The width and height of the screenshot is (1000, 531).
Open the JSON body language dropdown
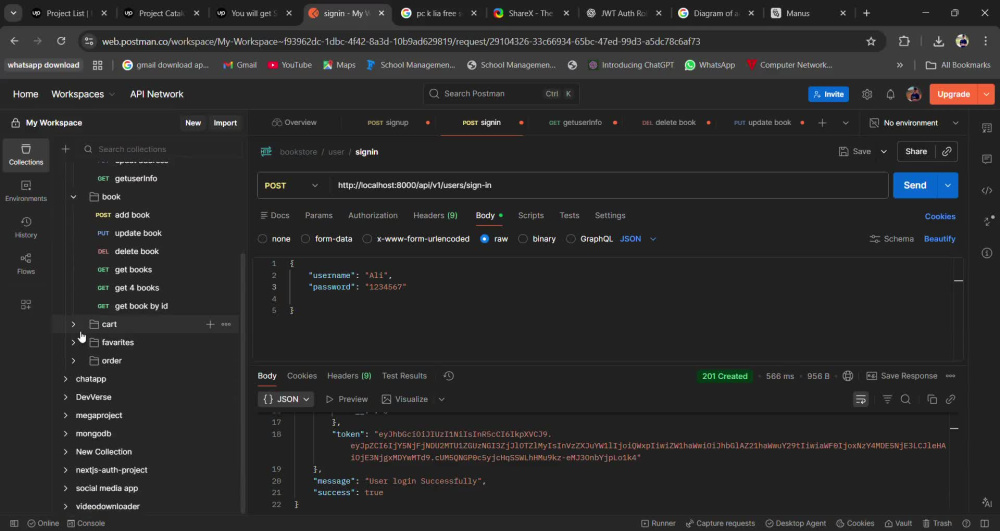tap(638, 239)
